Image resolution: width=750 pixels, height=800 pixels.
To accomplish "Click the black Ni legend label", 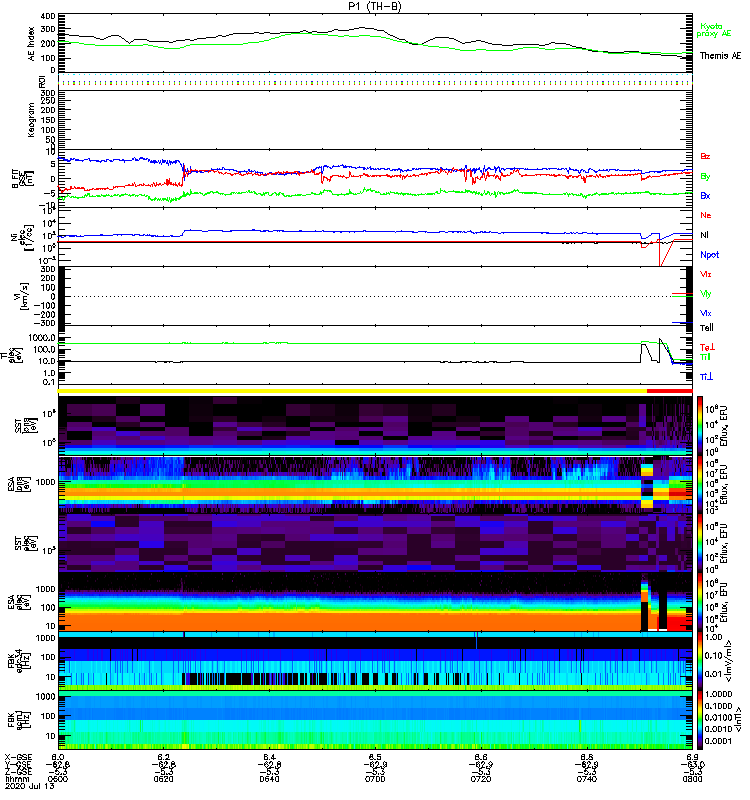I will click(704, 235).
